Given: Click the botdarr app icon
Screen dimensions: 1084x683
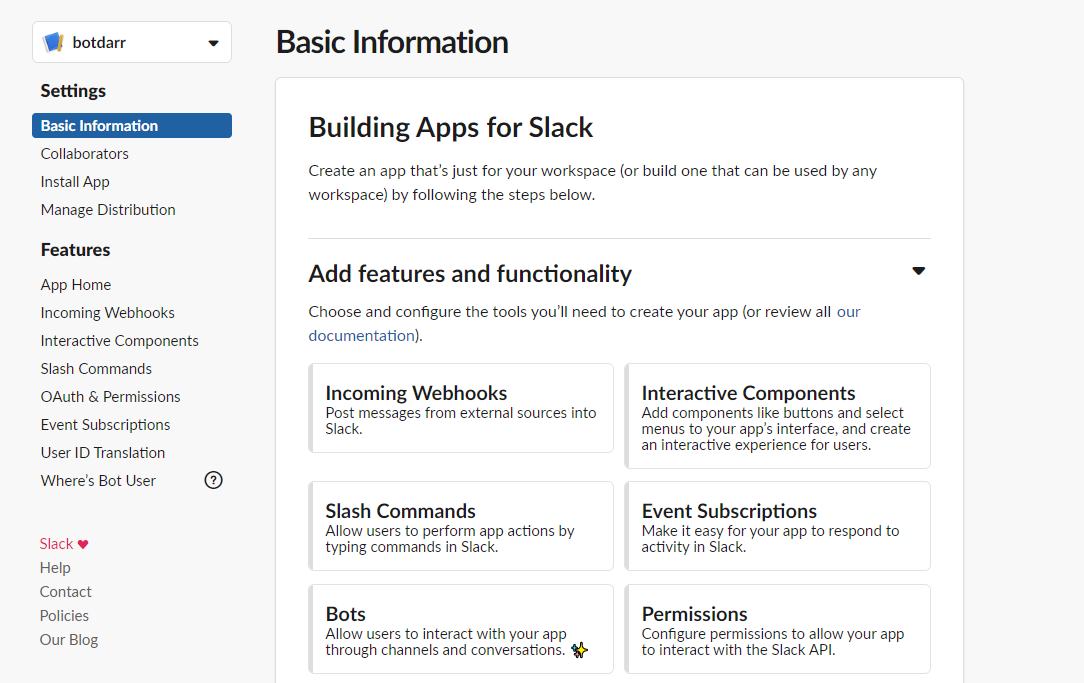Looking at the screenshot, I should pyautogui.click(x=54, y=43).
